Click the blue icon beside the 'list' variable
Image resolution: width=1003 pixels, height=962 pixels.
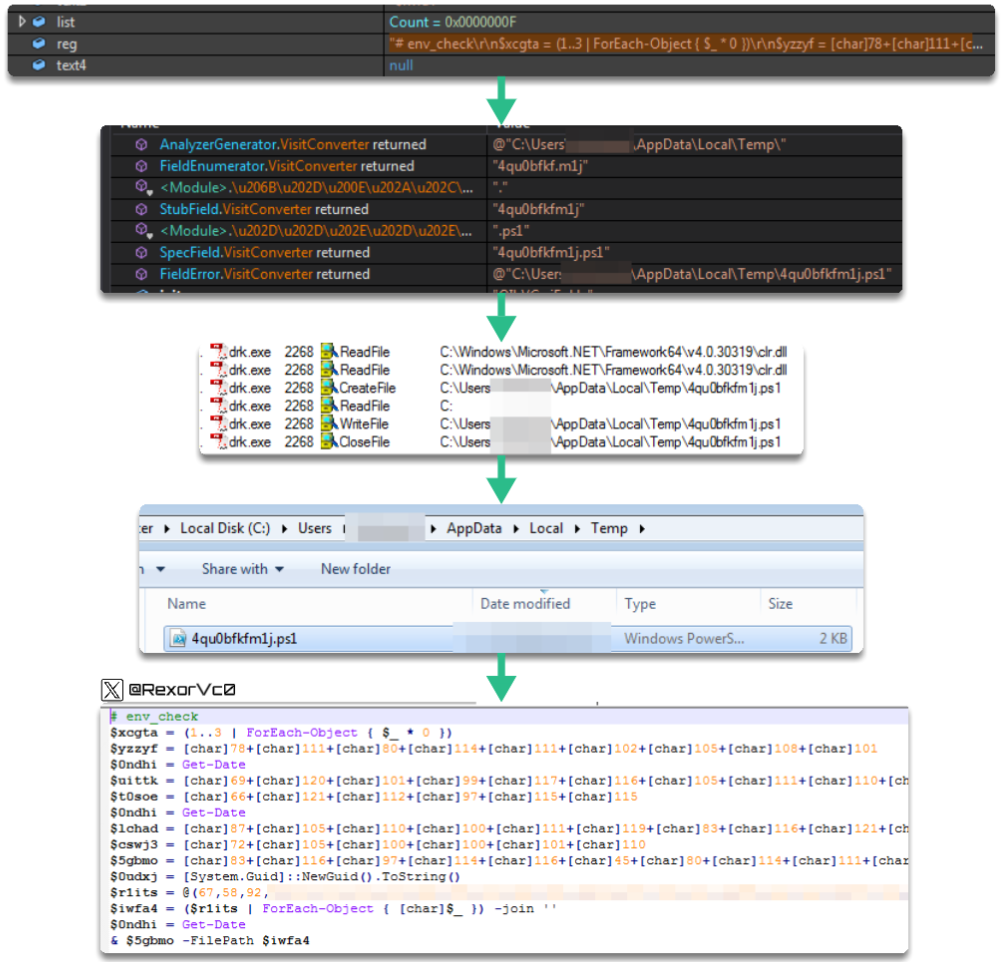point(39,22)
